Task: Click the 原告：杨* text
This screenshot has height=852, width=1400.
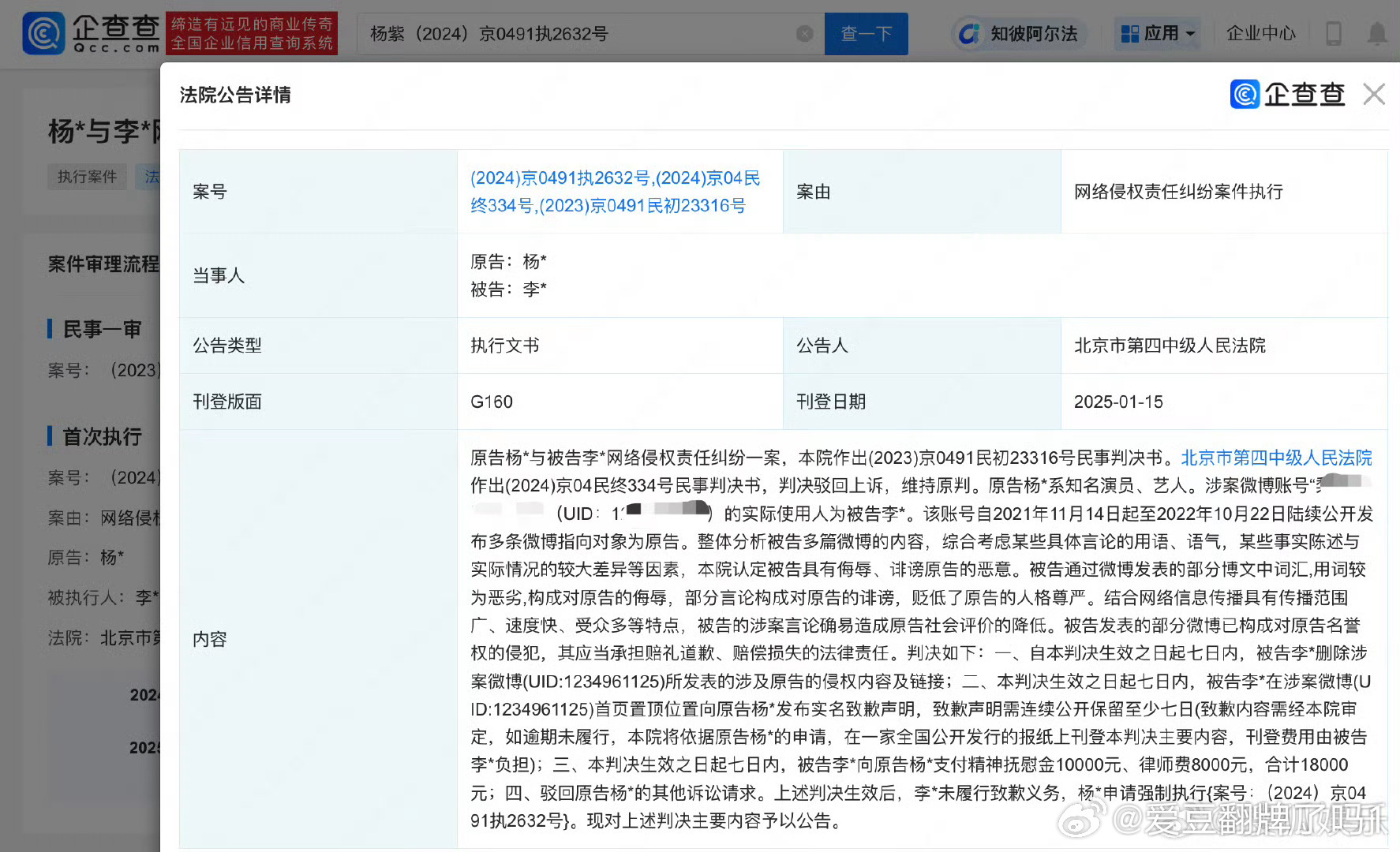Action: tap(508, 261)
